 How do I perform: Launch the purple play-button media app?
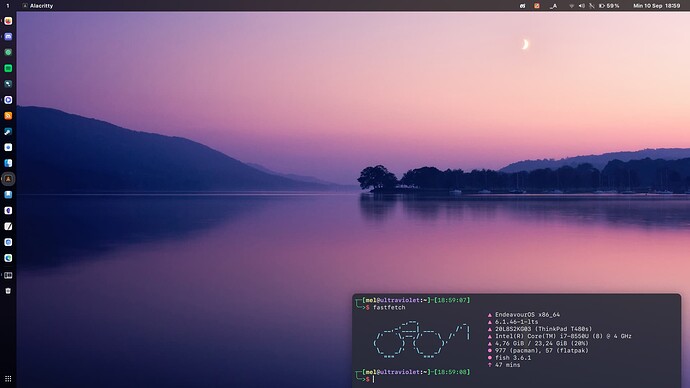8,100
